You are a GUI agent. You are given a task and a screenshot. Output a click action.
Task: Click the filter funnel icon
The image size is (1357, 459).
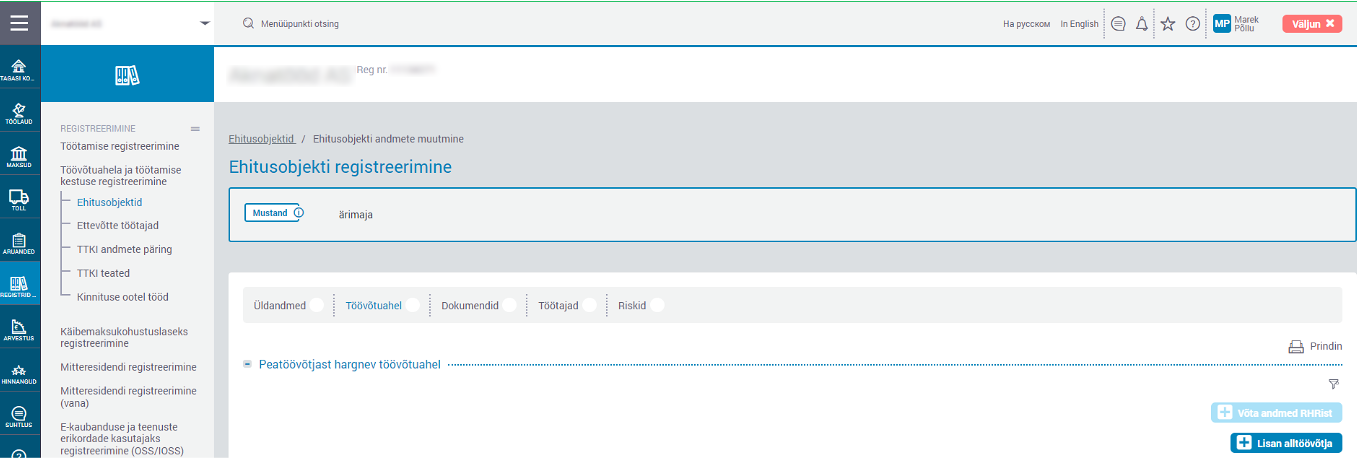(x=1333, y=384)
